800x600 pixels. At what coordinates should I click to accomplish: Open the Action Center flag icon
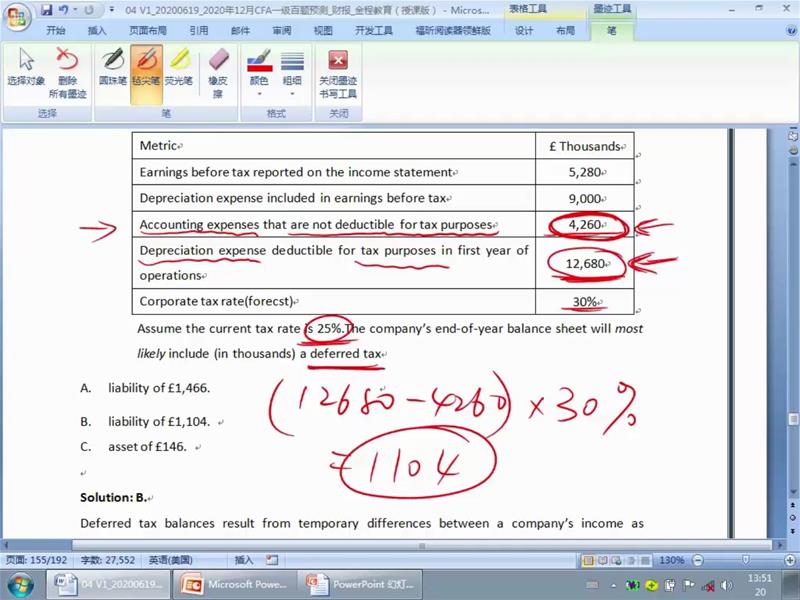click(x=688, y=585)
